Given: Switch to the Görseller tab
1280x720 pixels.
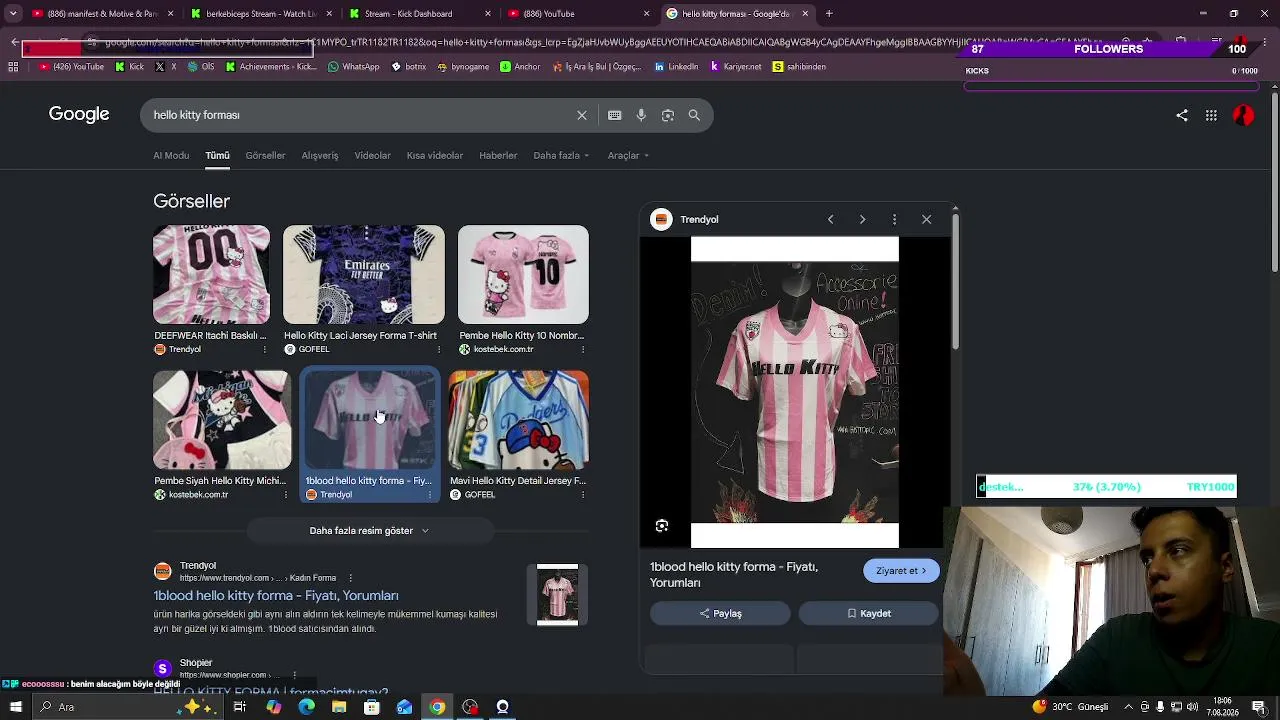Looking at the screenshot, I should [265, 156].
